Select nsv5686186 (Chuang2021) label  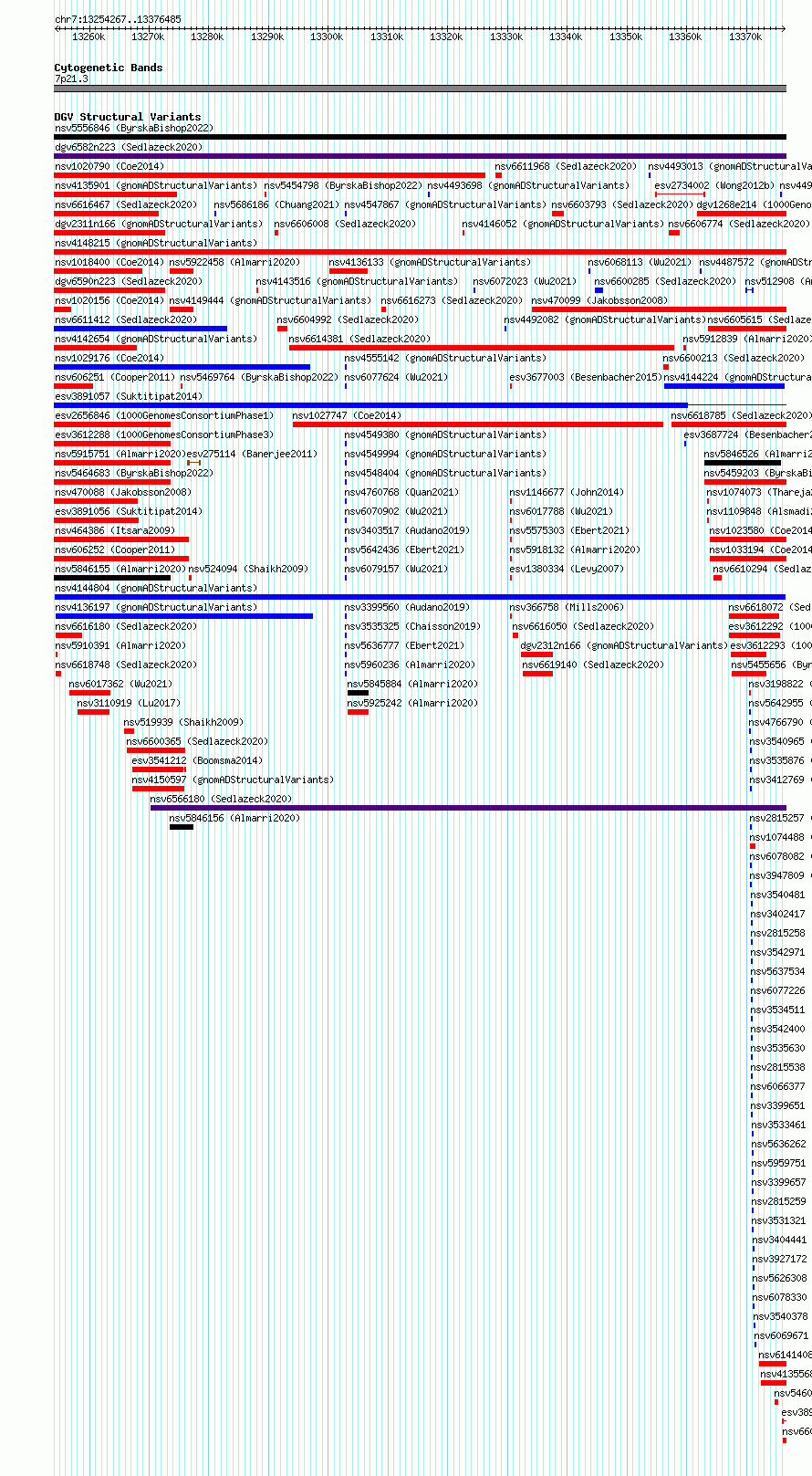coord(276,204)
